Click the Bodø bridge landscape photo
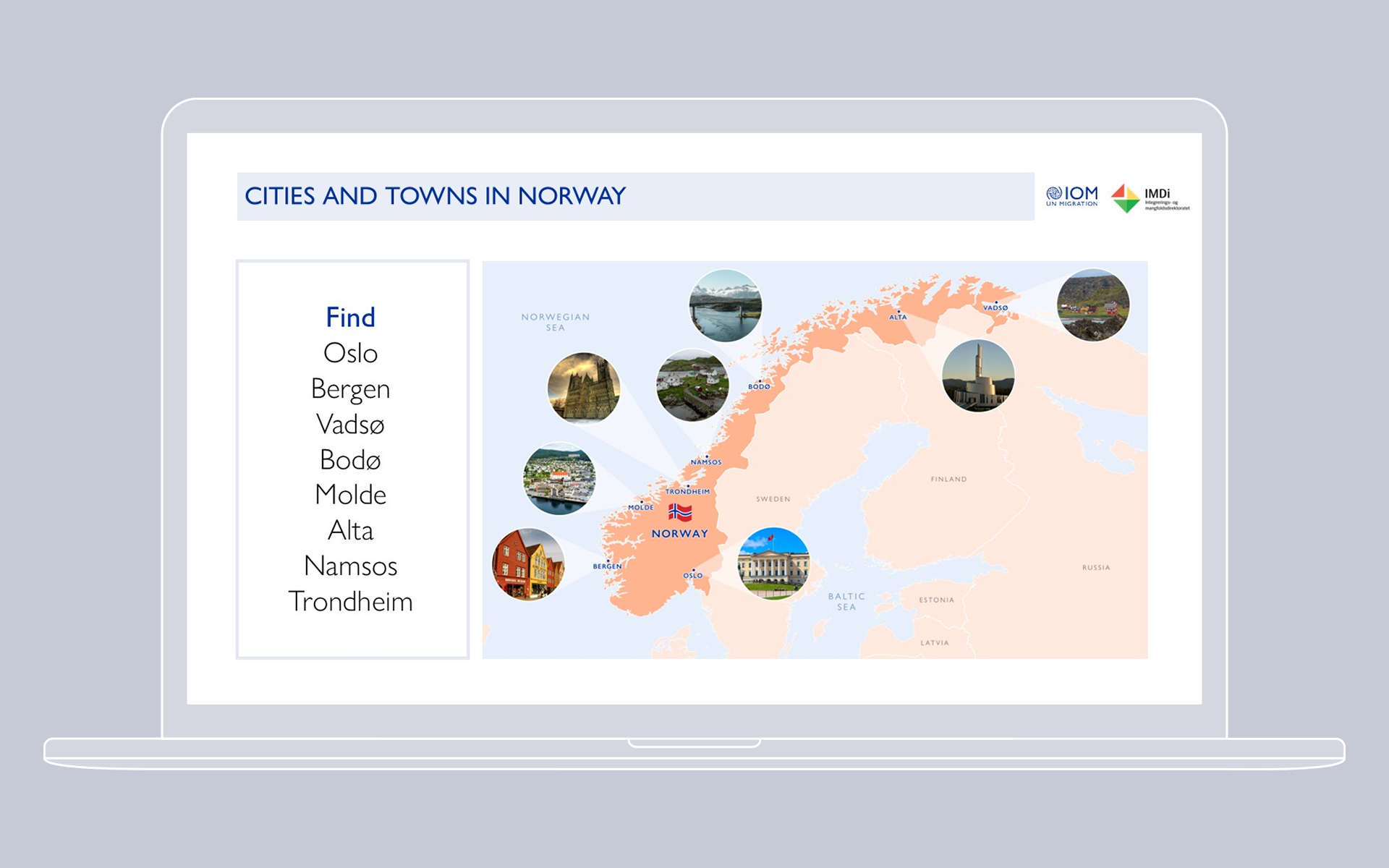Viewport: 1389px width, 868px height. (x=725, y=305)
